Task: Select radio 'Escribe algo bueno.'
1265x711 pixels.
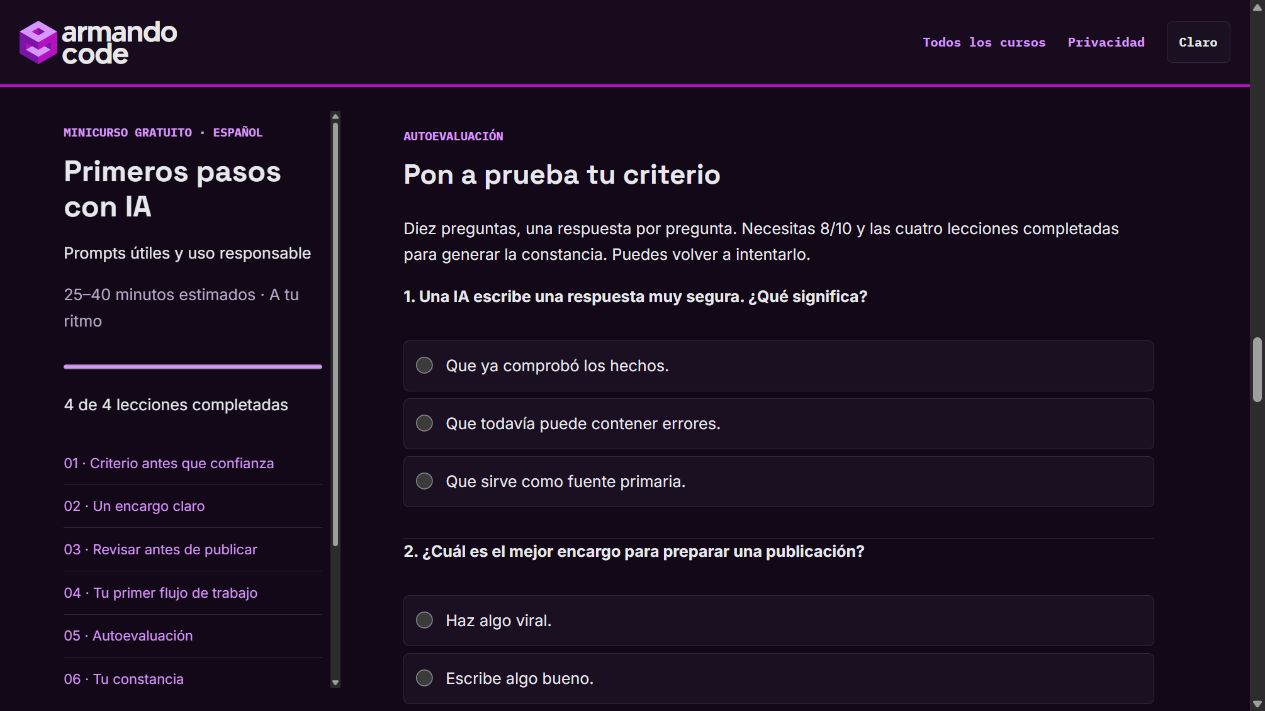Action: (x=424, y=678)
